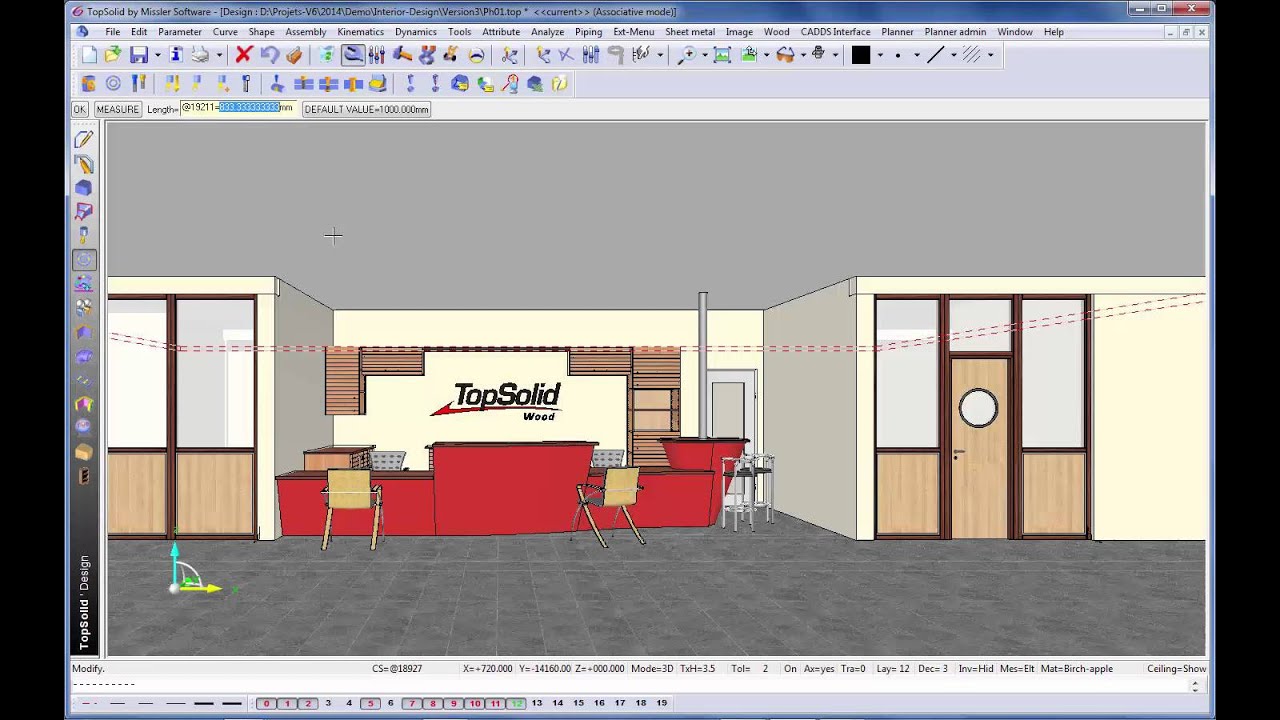This screenshot has height=720, width=1280.
Task: Click the sliders parameters icon next to hammer
Action: point(377,55)
